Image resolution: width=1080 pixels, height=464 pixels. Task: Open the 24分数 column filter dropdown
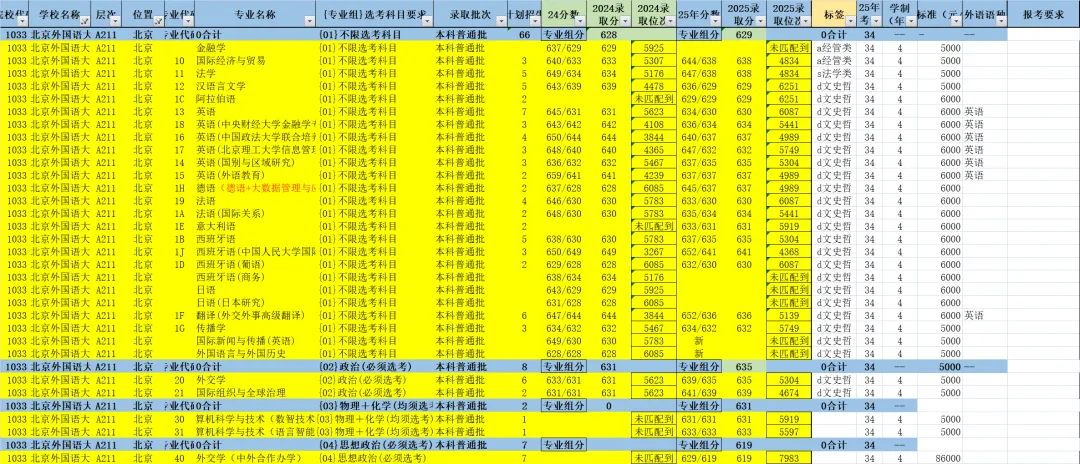coord(581,22)
